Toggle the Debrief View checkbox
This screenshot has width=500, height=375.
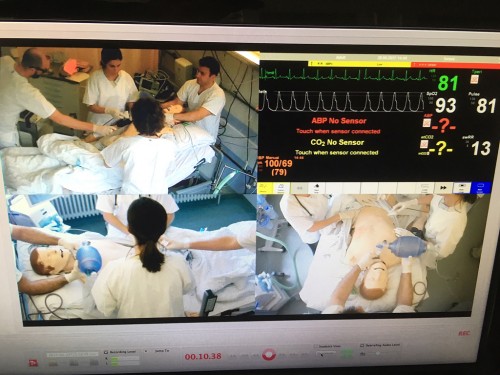(316, 347)
